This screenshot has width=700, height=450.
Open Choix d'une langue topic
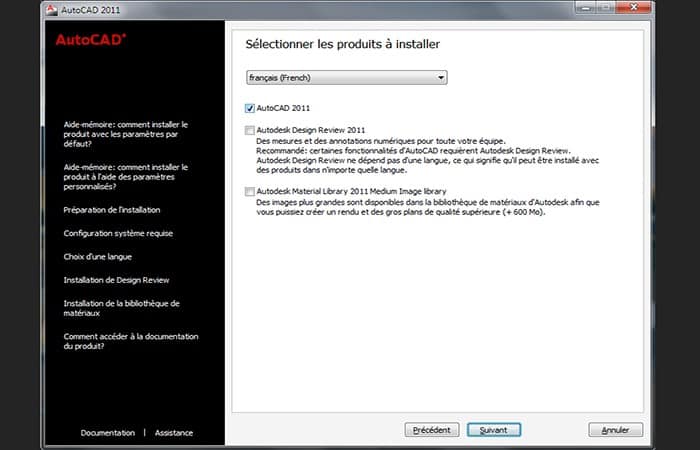pyautogui.click(x=97, y=257)
